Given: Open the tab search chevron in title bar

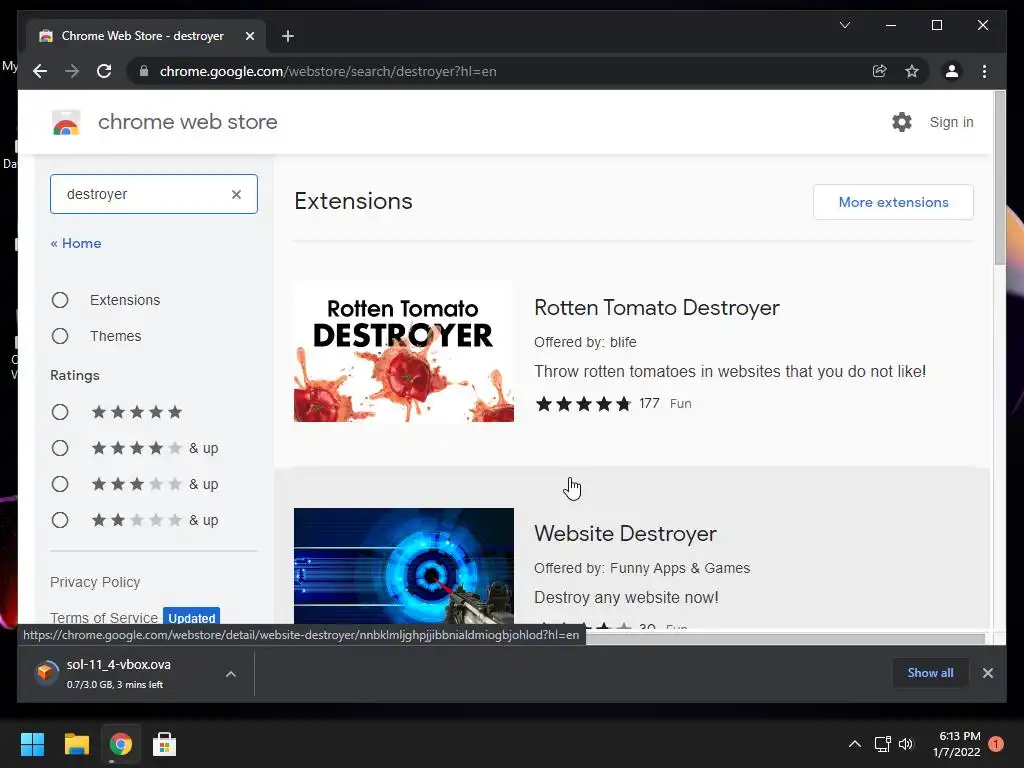Looking at the screenshot, I should (844, 25).
